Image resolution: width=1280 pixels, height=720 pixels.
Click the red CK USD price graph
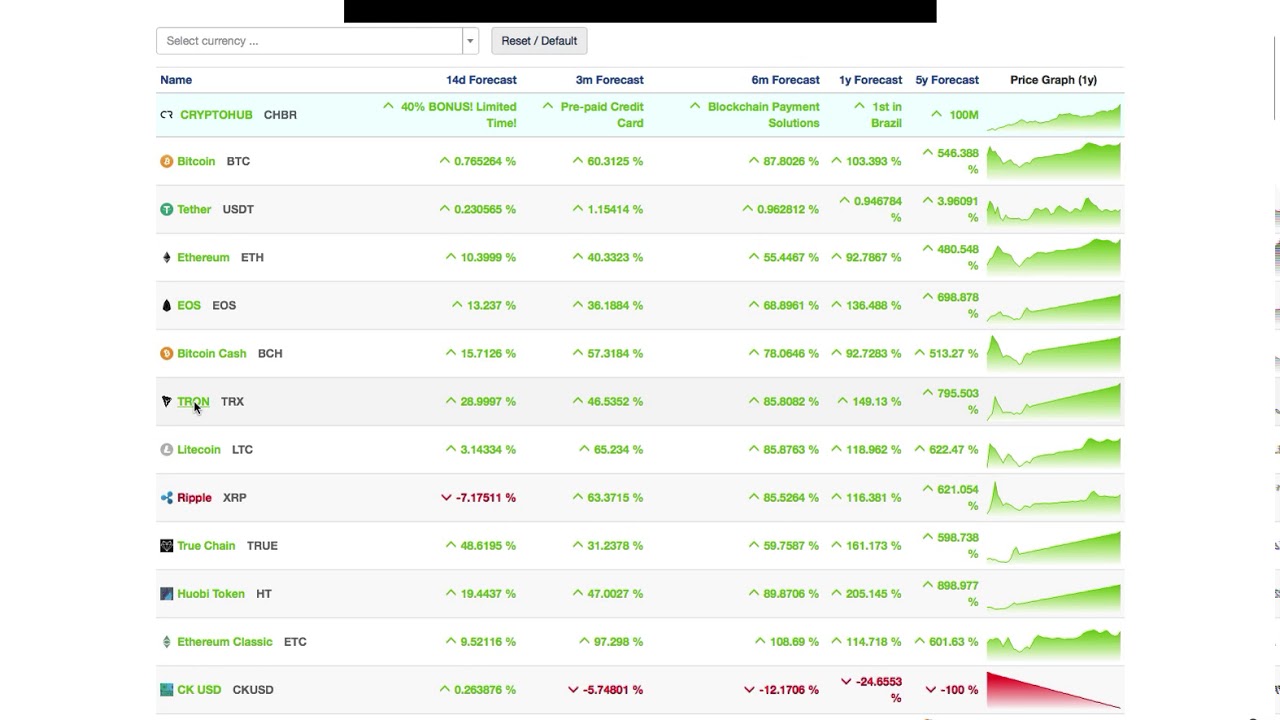tap(1054, 689)
